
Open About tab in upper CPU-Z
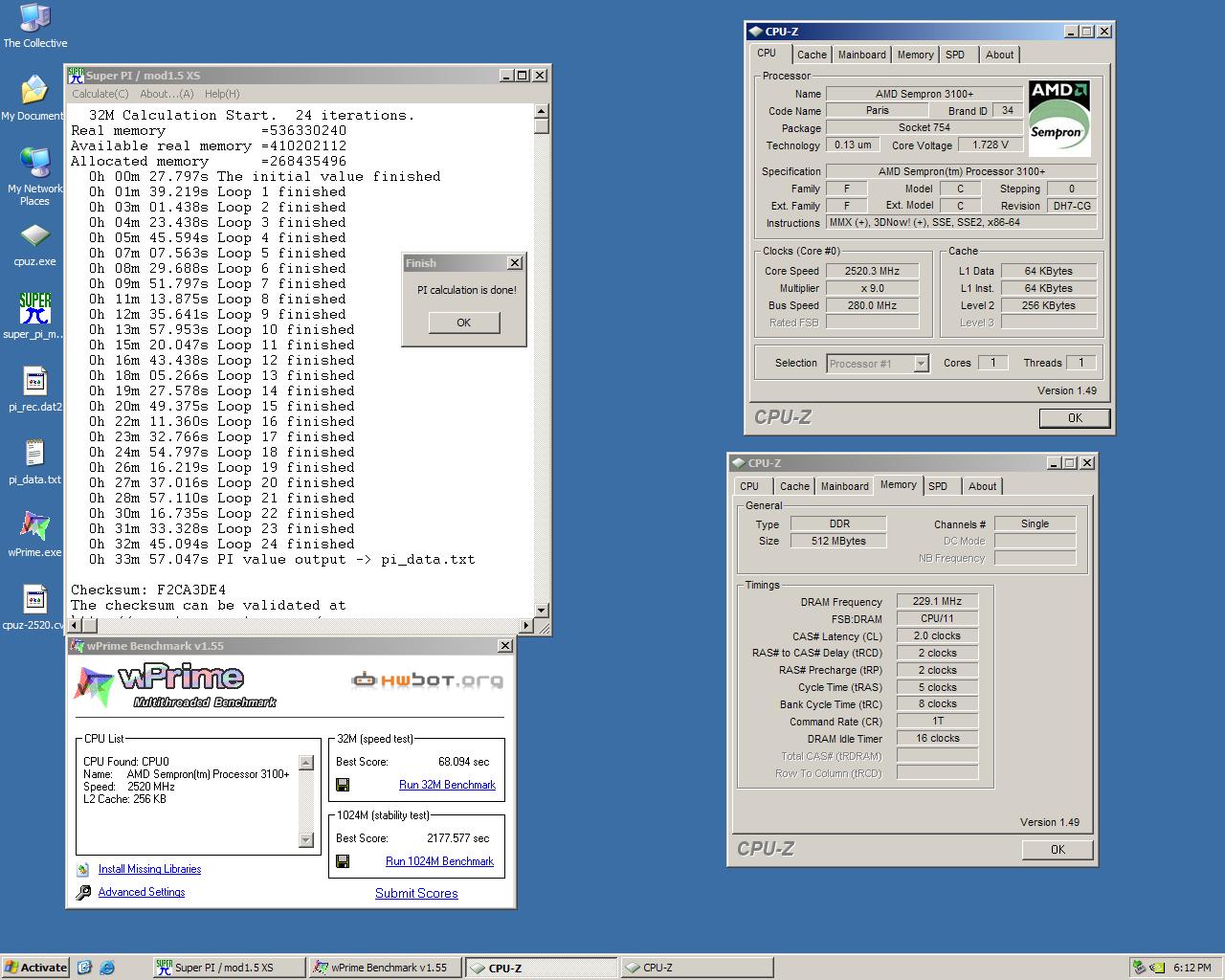(x=999, y=55)
